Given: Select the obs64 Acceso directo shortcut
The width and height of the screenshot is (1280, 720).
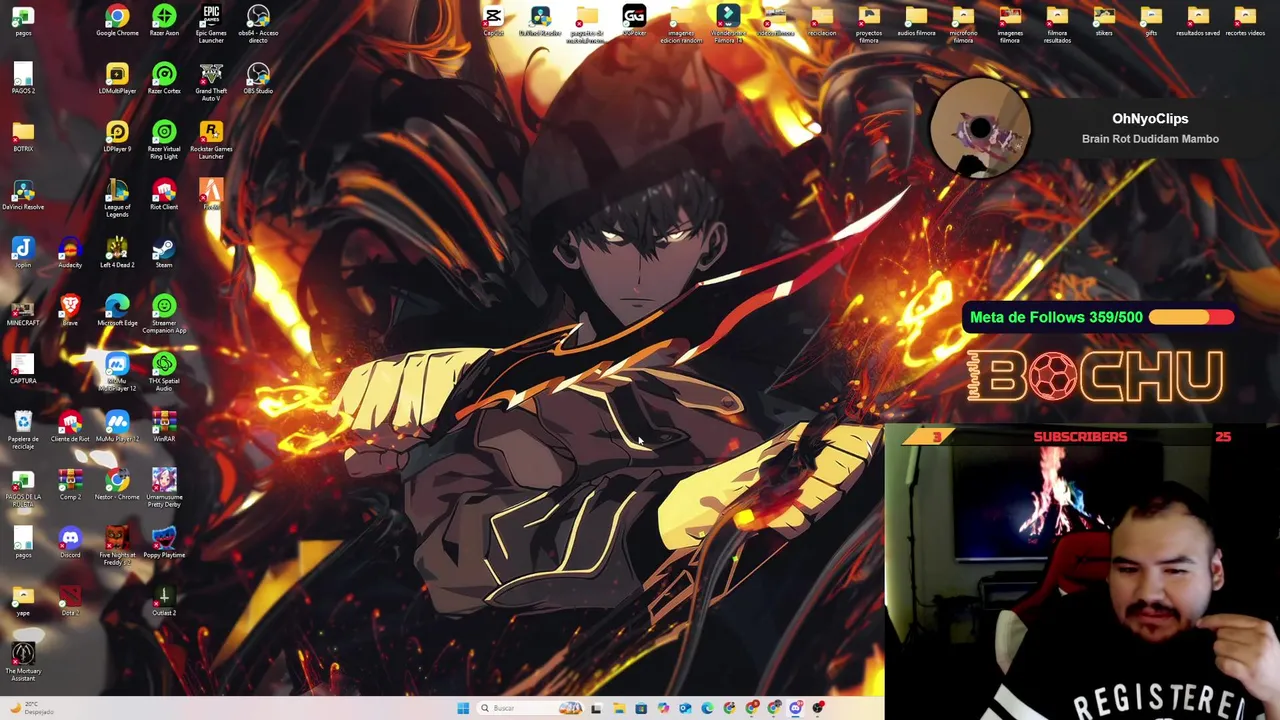Looking at the screenshot, I should [x=258, y=24].
